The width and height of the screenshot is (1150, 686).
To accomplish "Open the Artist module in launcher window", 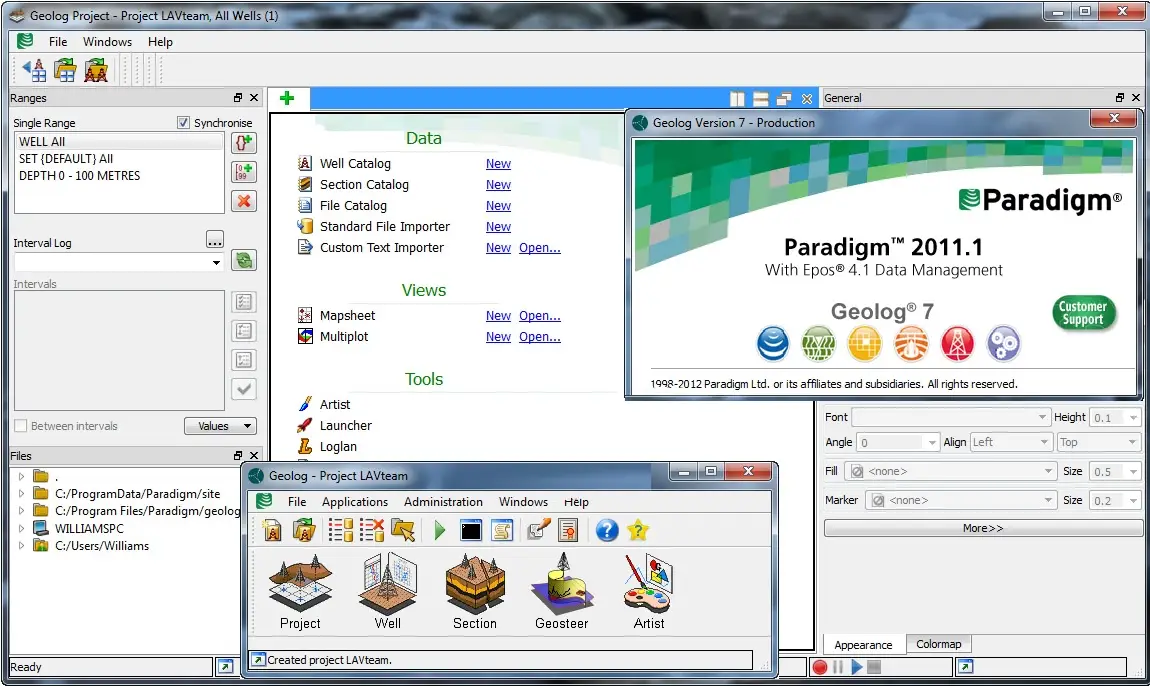I will pos(648,591).
